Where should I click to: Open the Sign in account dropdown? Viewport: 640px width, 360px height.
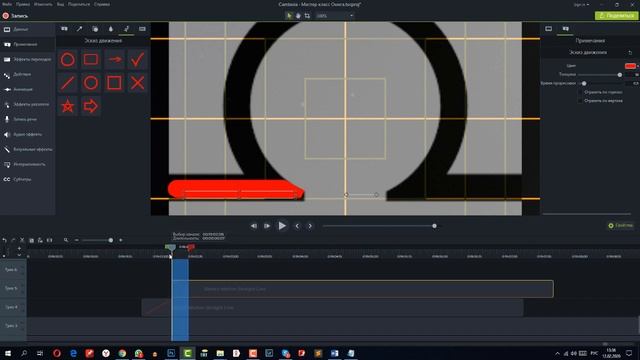tap(581, 4)
